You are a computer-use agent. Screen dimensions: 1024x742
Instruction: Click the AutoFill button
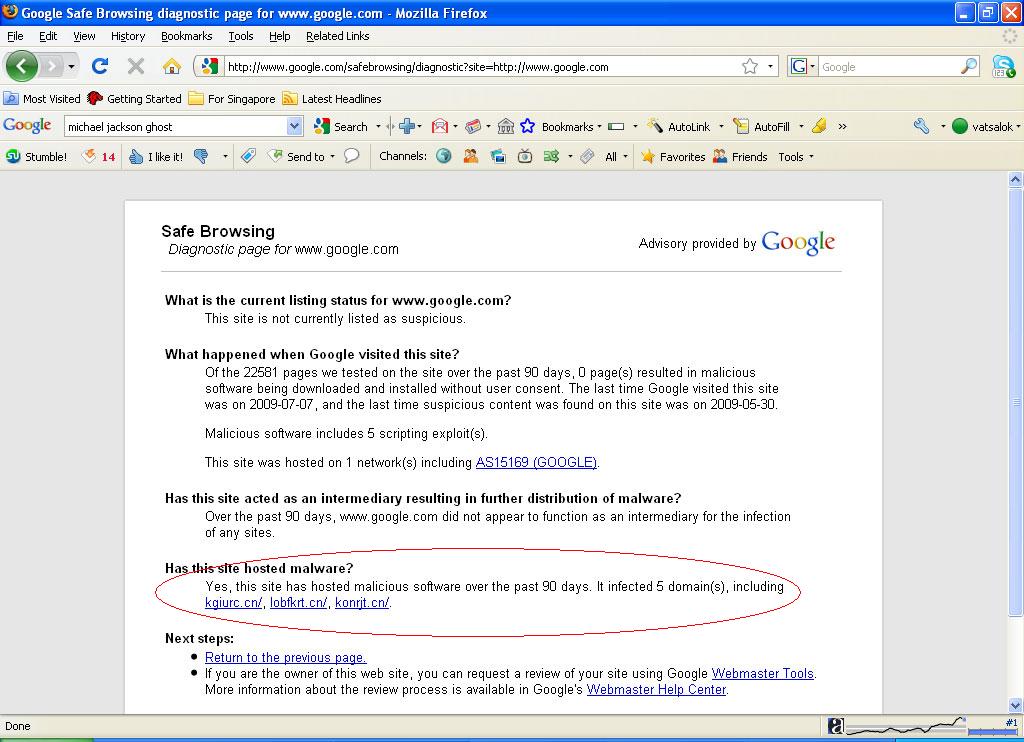pos(761,127)
